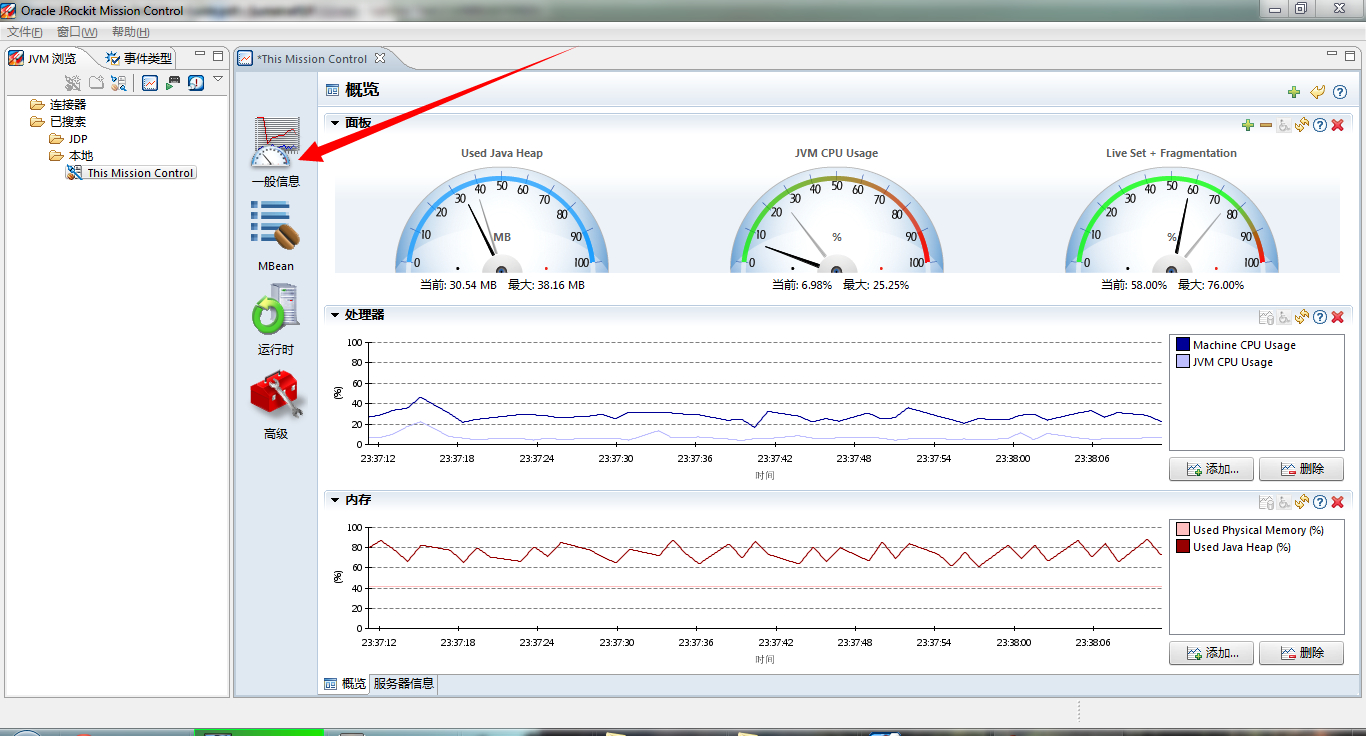Click 删除 button under the processor legend

coord(1301,469)
